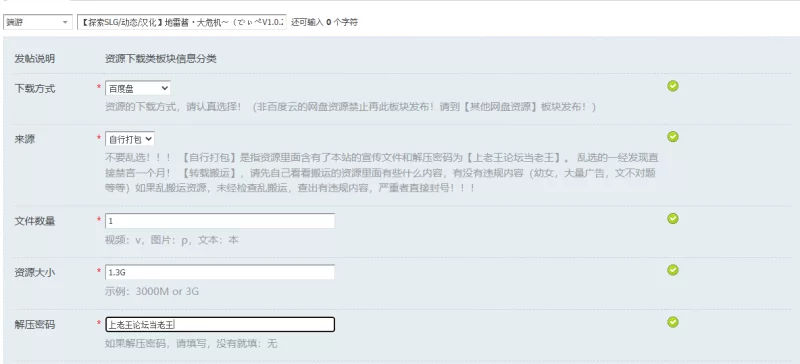
Task: Click the 资源大小 label
Action: 35,273
